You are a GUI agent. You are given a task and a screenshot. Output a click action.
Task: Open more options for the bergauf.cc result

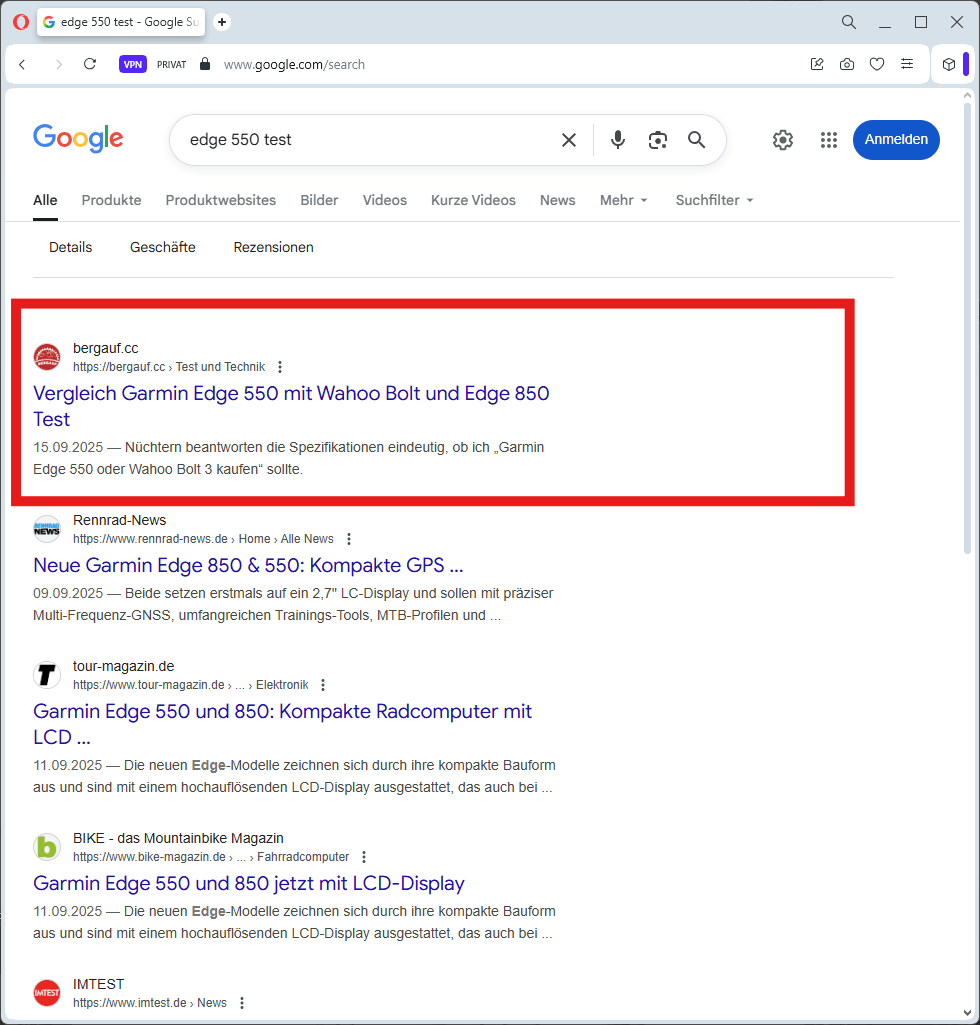pos(280,367)
